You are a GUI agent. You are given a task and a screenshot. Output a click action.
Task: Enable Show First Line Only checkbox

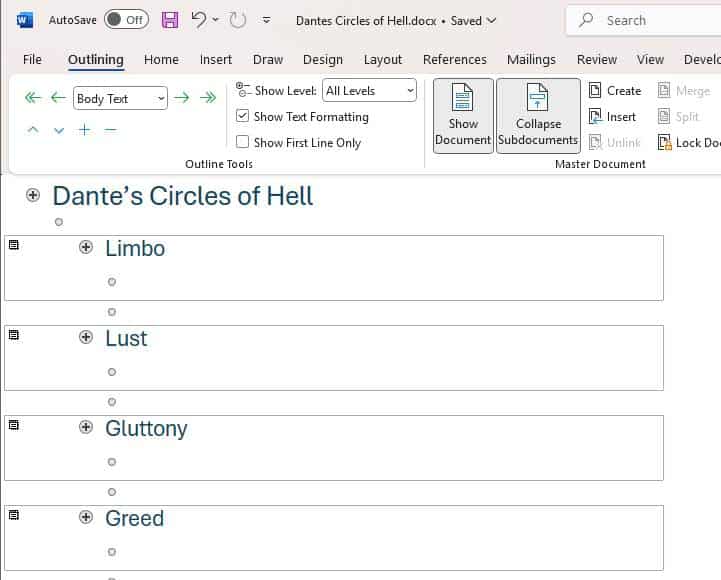[242, 143]
